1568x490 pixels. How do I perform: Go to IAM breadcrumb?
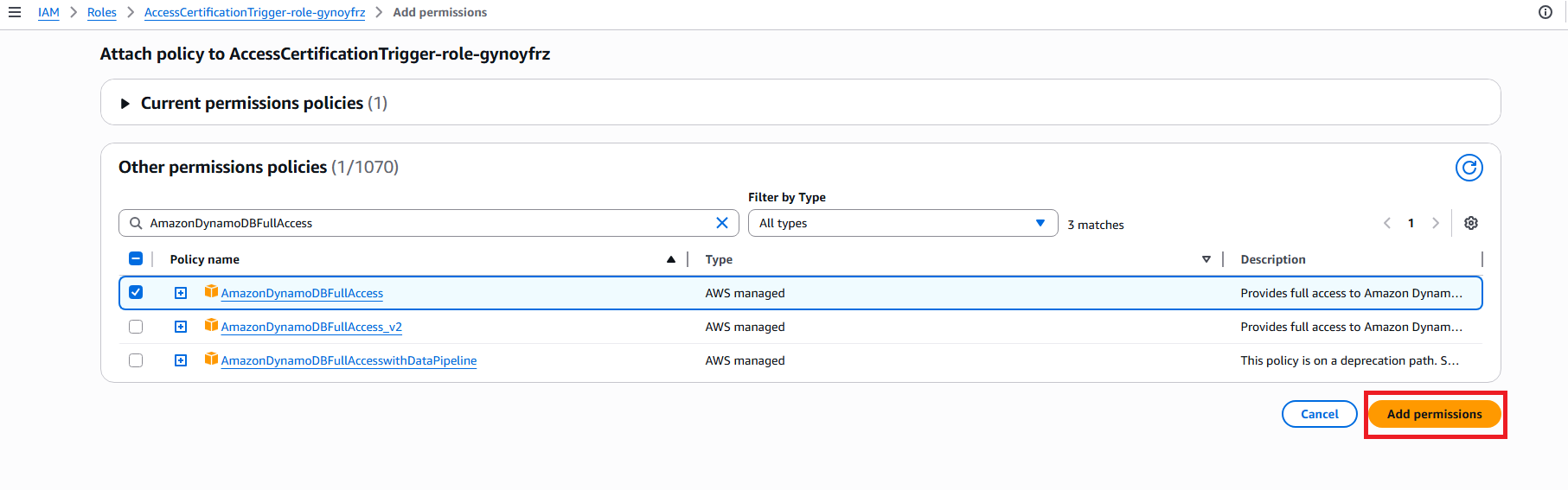[x=48, y=12]
